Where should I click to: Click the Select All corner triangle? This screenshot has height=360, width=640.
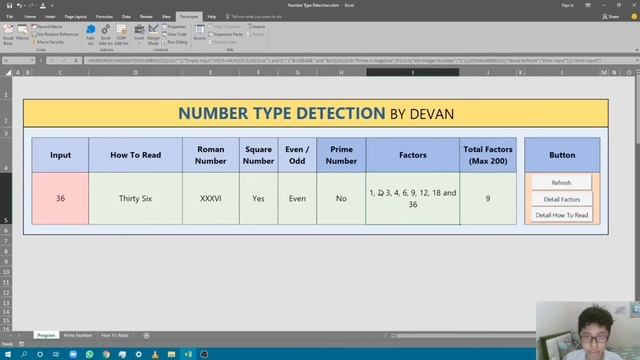8,73
